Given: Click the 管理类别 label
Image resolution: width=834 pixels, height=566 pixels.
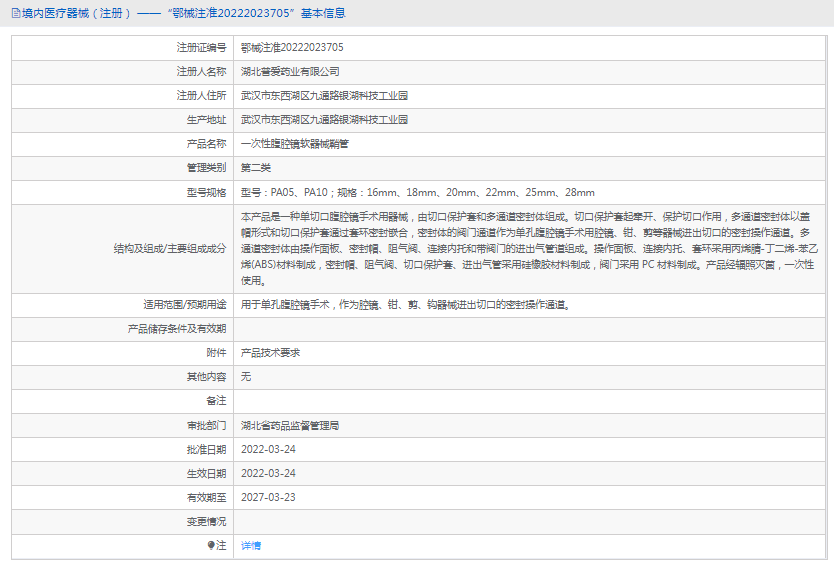Looking at the screenshot, I should coord(206,168).
